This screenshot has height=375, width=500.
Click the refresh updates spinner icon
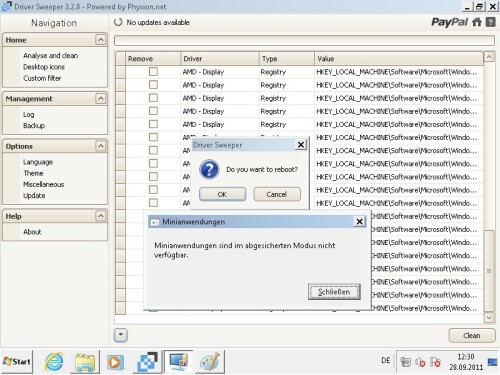tap(118, 22)
